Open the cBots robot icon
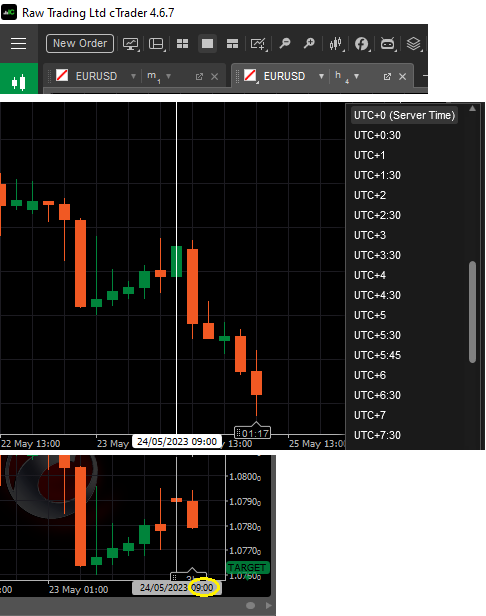The image size is (486, 616). point(387,44)
